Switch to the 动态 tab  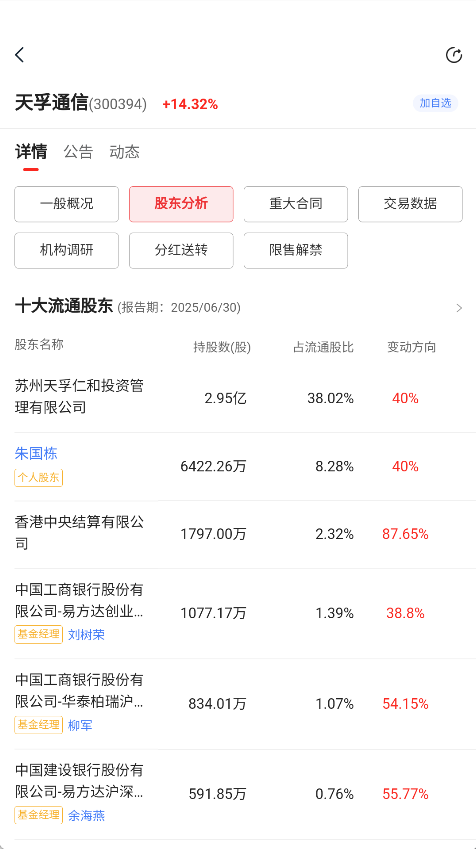(x=125, y=152)
